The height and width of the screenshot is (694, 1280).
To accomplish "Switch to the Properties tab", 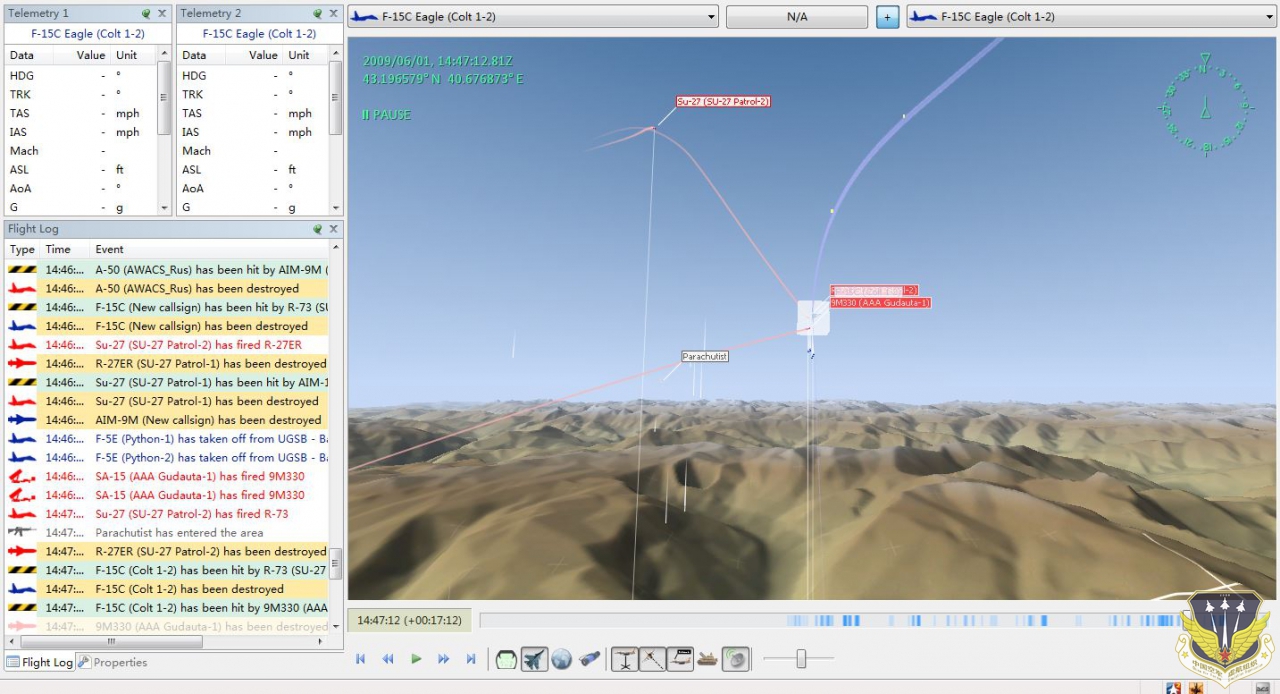I will click(113, 662).
